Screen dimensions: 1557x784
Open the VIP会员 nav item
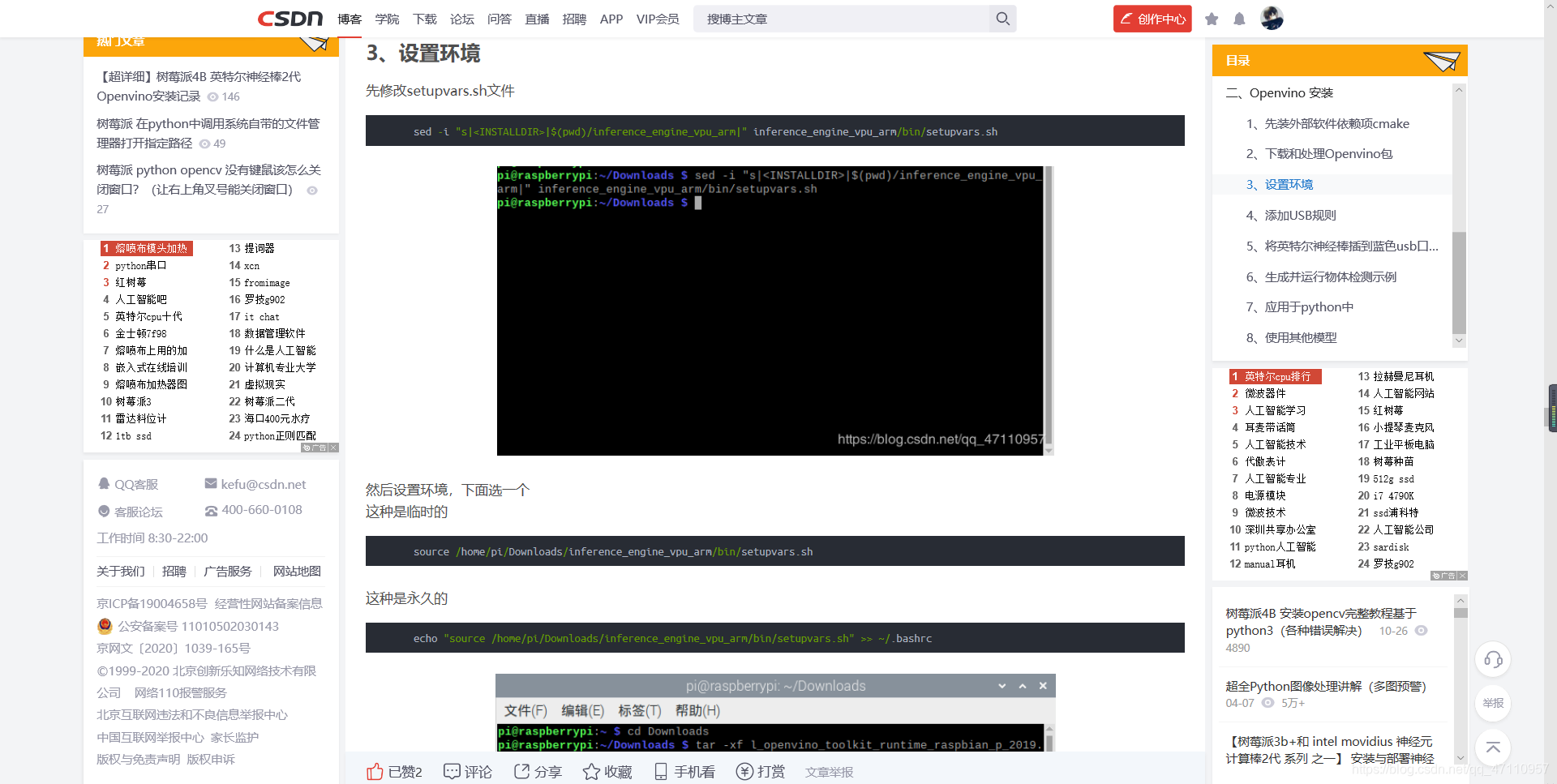pyautogui.click(x=658, y=19)
